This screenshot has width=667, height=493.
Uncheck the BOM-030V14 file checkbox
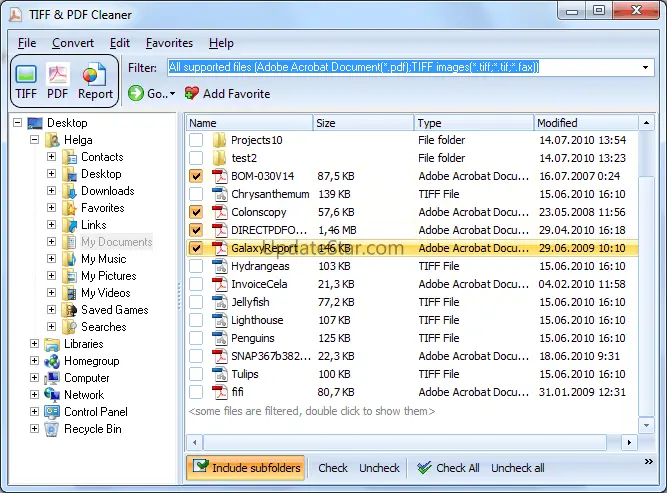[x=196, y=176]
